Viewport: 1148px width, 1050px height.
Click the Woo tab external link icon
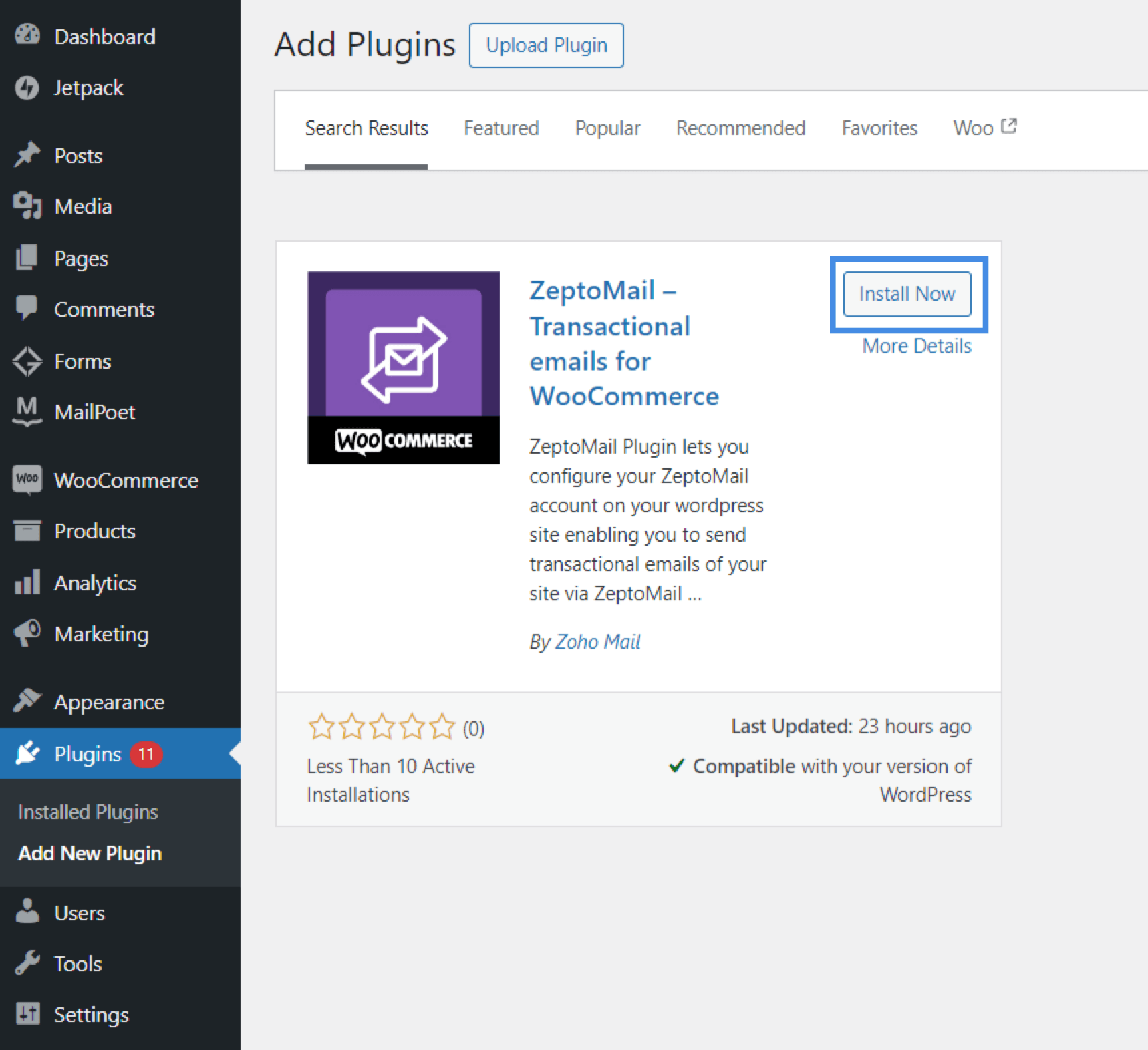tap(1008, 126)
